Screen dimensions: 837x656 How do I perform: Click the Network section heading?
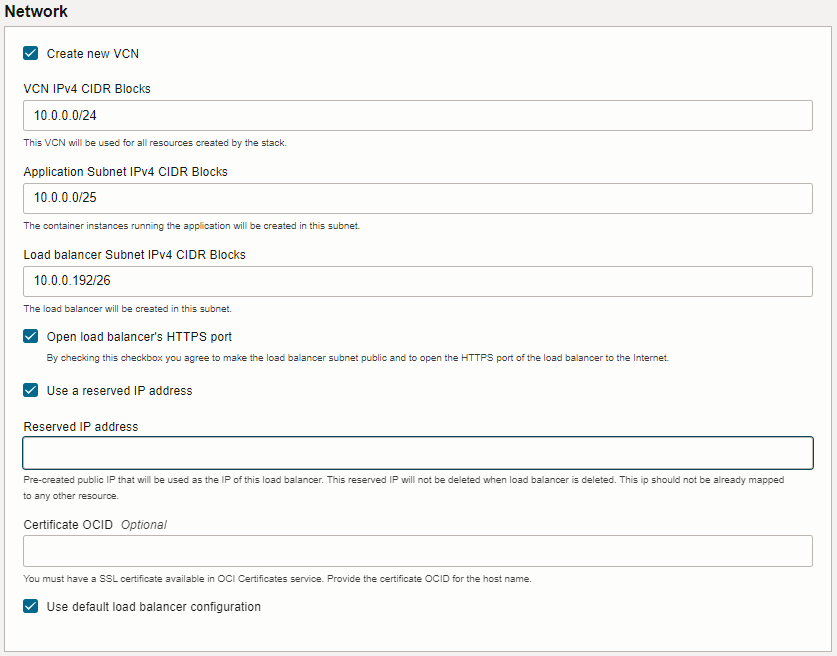36,11
